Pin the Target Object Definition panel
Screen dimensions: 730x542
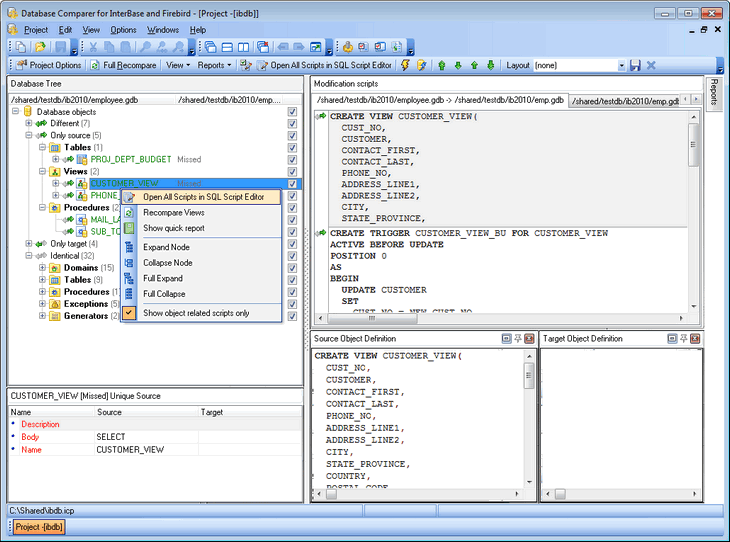(x=683, y=339)
